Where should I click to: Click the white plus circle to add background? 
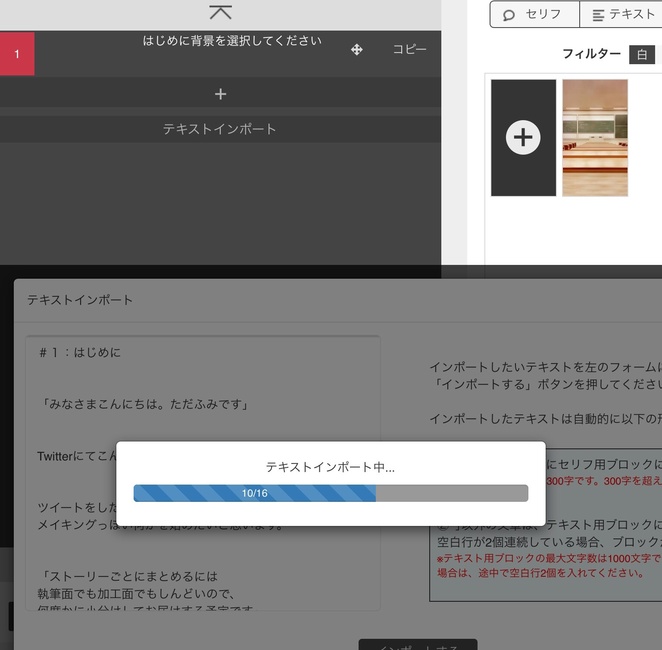(523, 137)
